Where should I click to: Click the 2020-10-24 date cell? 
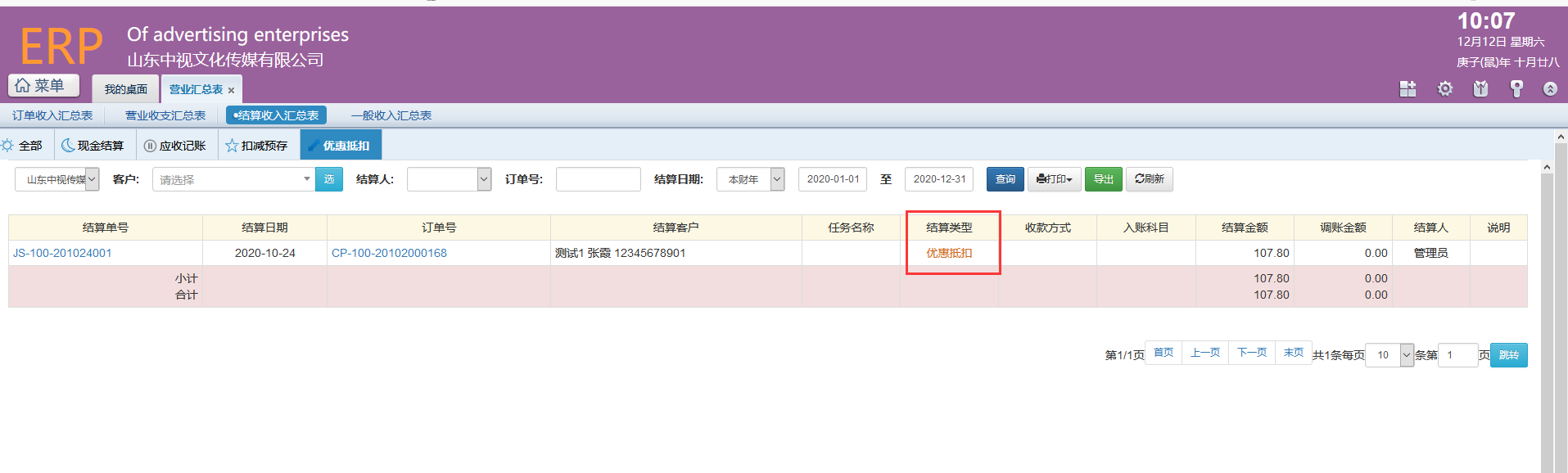[x=264, y=253]
